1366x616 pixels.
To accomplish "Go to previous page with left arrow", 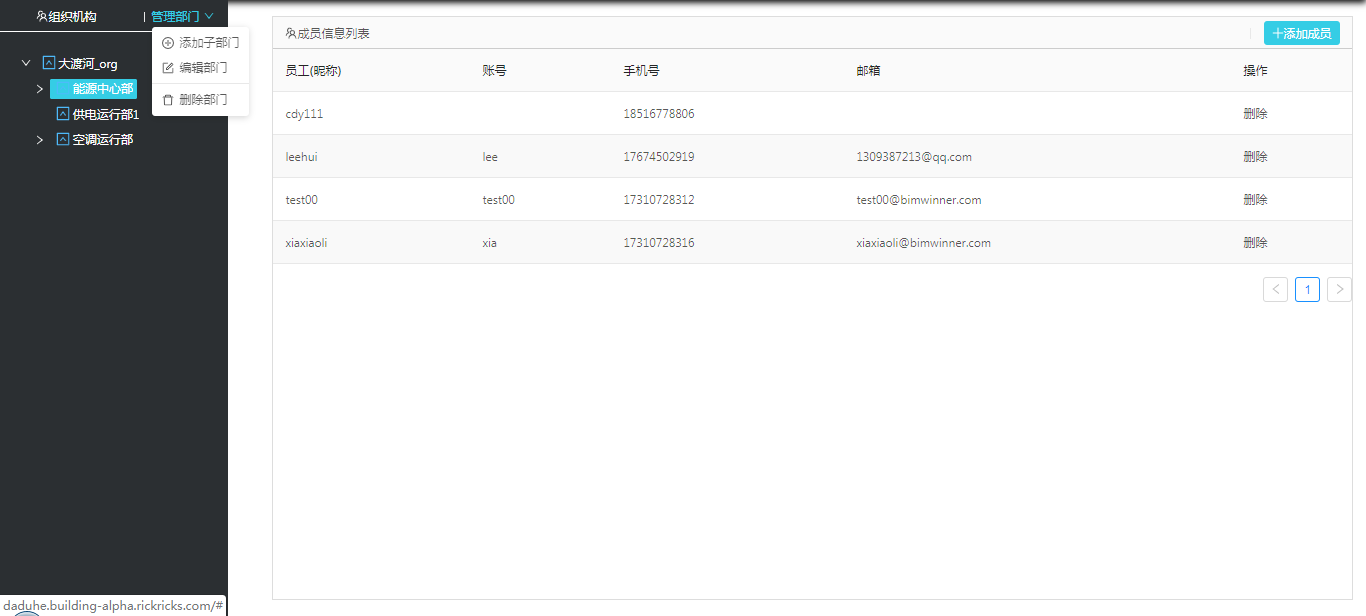I will (x=1275, y=290).
